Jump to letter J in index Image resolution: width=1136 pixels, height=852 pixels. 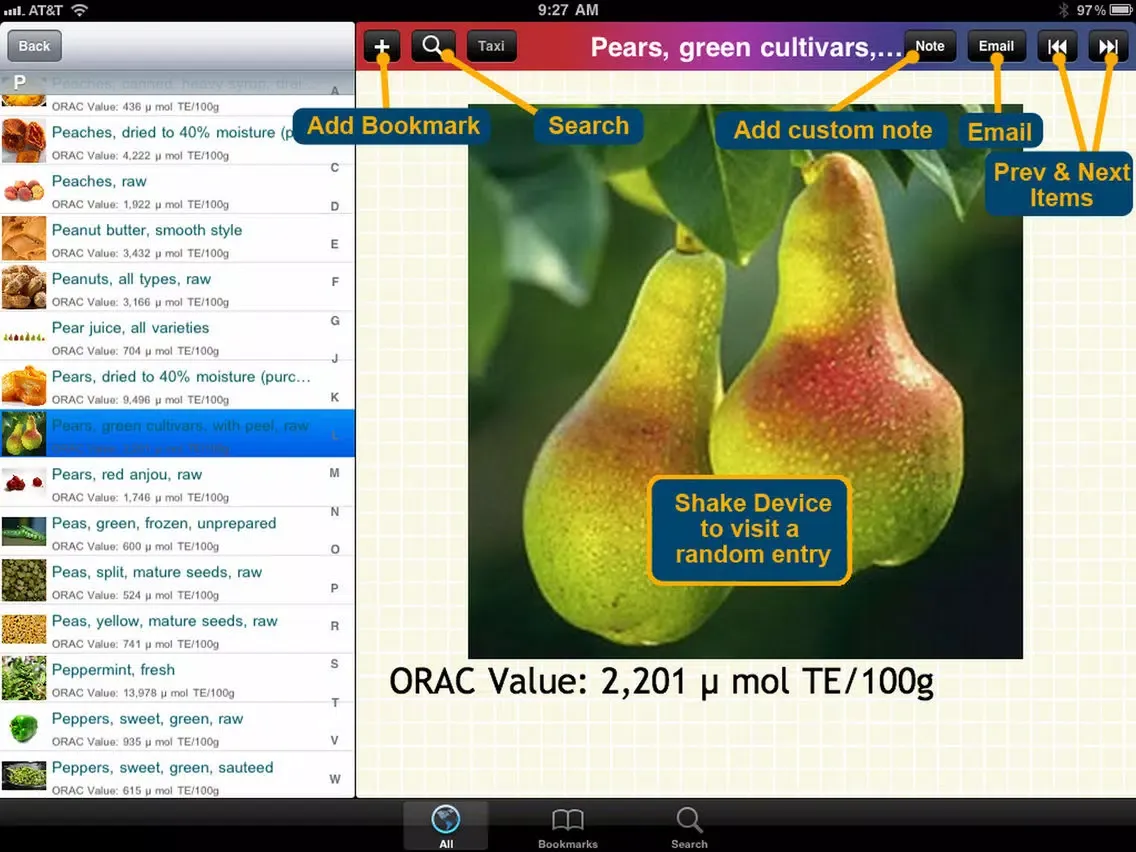point(335,359)
